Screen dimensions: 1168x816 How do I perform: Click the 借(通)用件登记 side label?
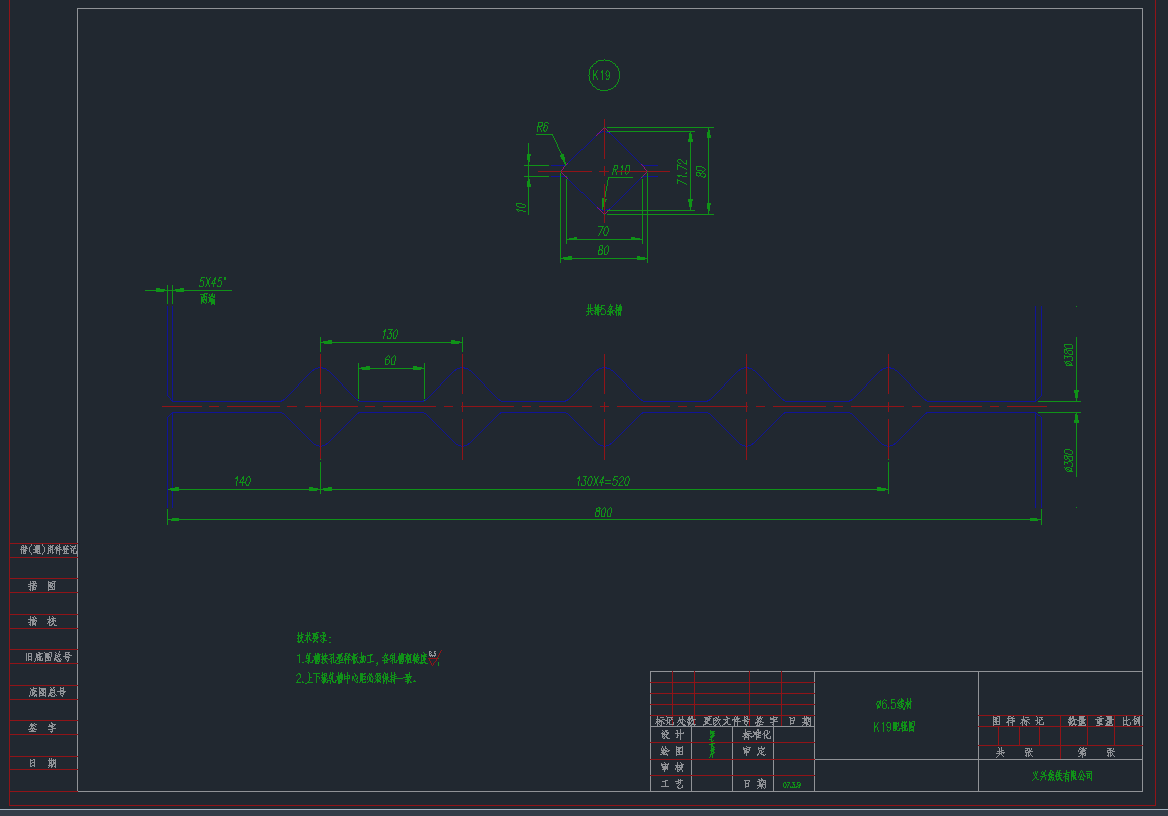(x=48, y=550)
